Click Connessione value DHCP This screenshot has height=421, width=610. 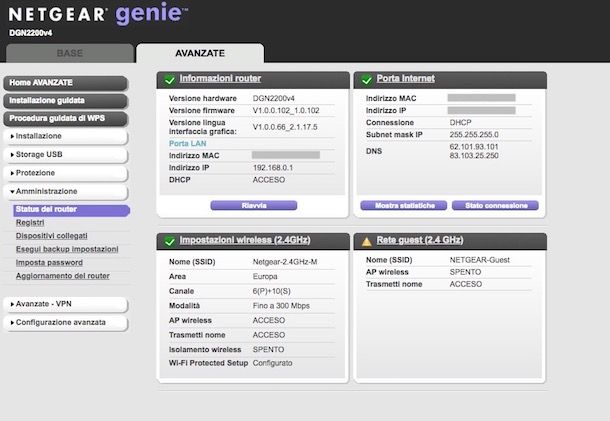(461, 123)
